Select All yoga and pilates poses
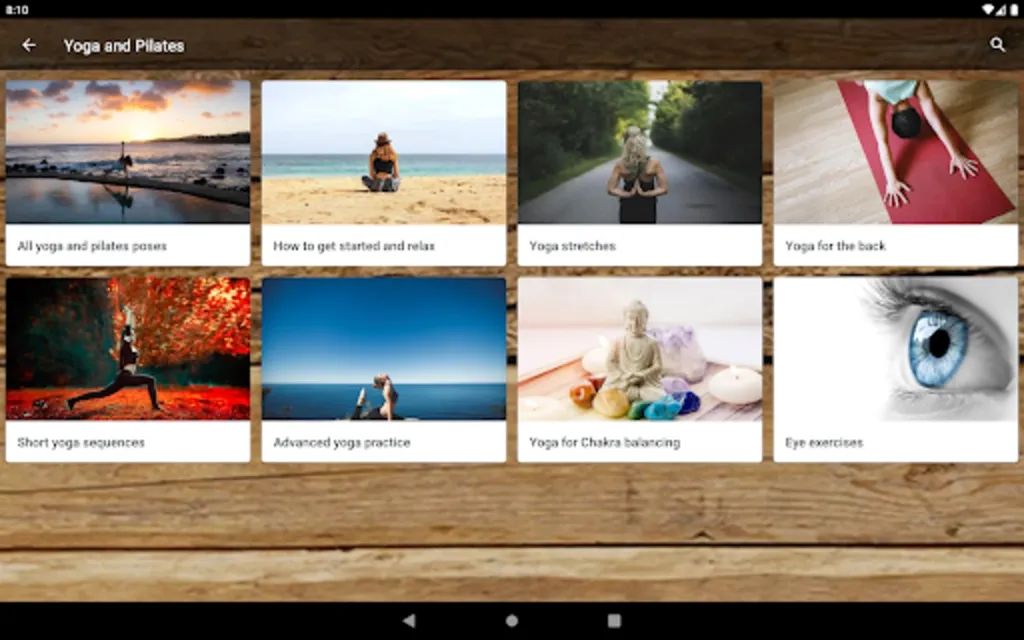The height and width of the screenshot is (640, 1024). point(92,246)
